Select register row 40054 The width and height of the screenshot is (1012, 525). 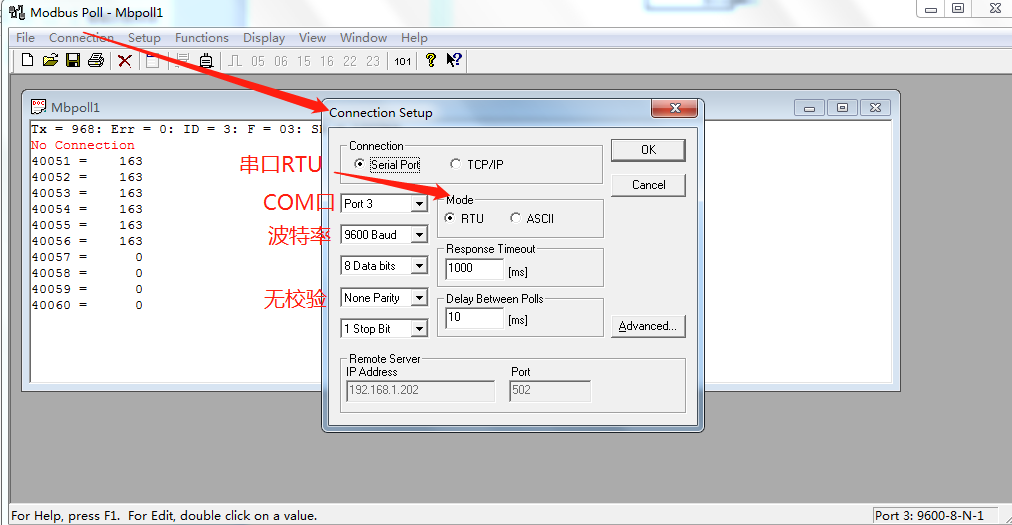pyautogui.click(x=87, y=209)
